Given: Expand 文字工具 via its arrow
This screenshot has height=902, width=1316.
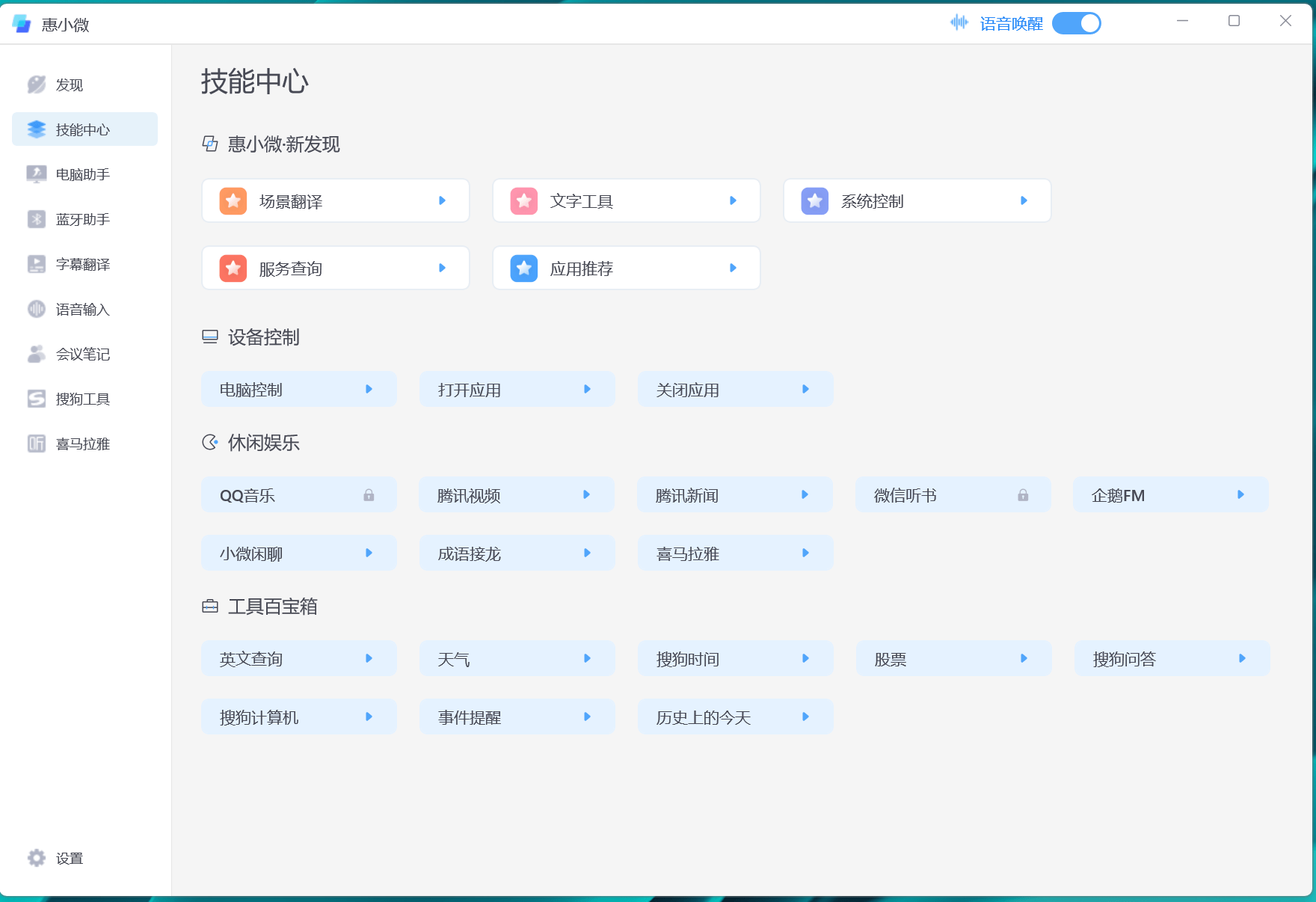Looking at the screenshot, I should point(733,200).
